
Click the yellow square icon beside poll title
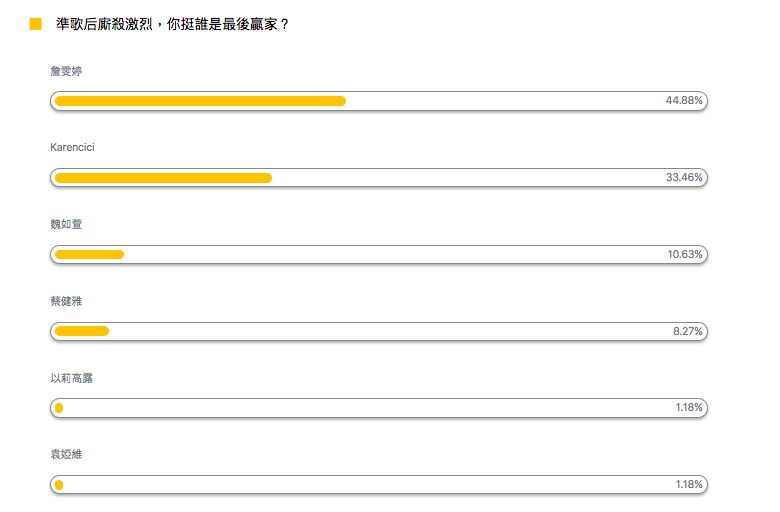[35, 24]
